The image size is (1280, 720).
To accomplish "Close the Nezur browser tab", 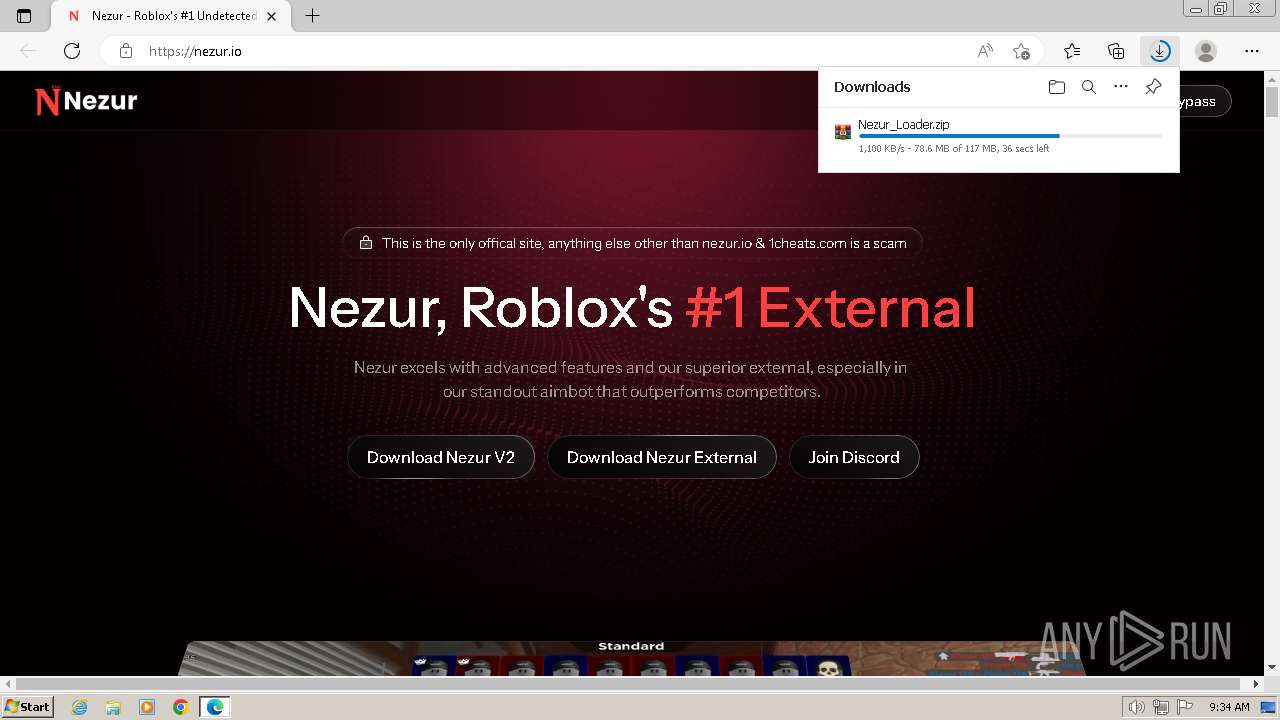I will coord(271,16).
